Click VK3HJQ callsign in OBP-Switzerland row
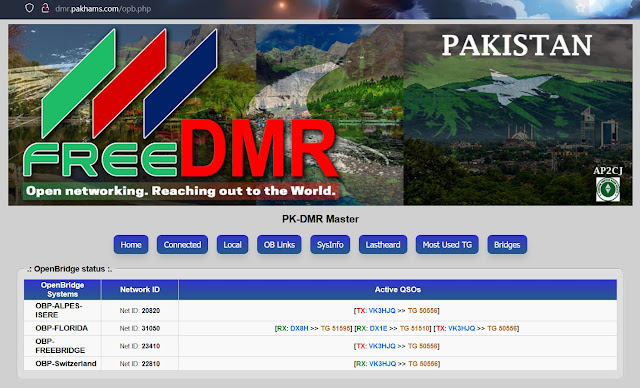The image size is (640, 388). 382,364
